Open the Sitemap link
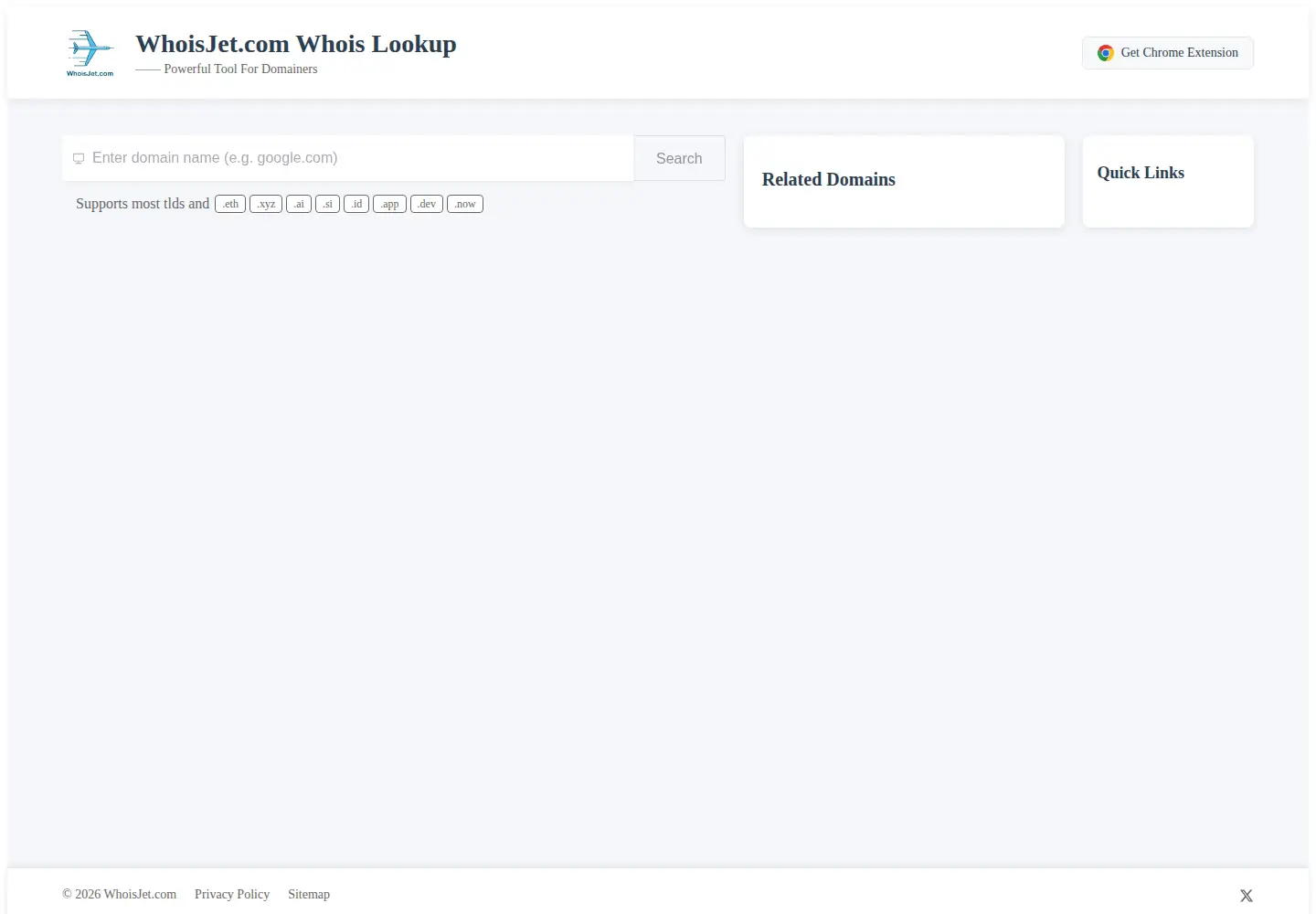The image size is (1316, 914). click(309, 894)
